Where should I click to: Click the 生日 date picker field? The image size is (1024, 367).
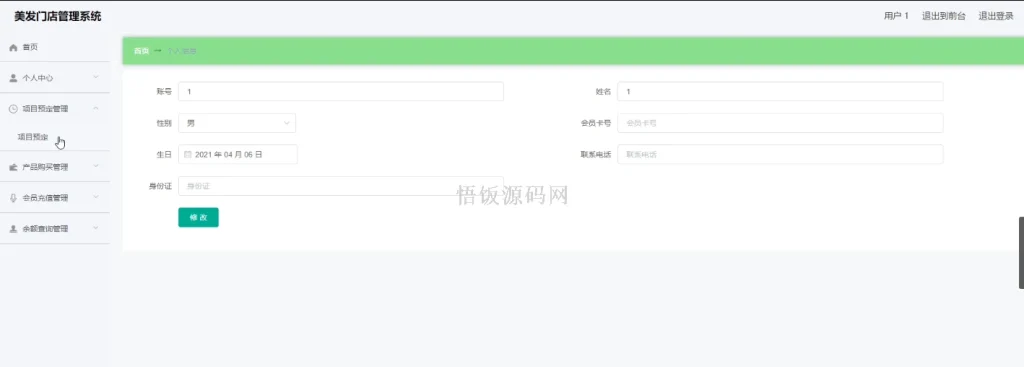(x=238, y=155)
